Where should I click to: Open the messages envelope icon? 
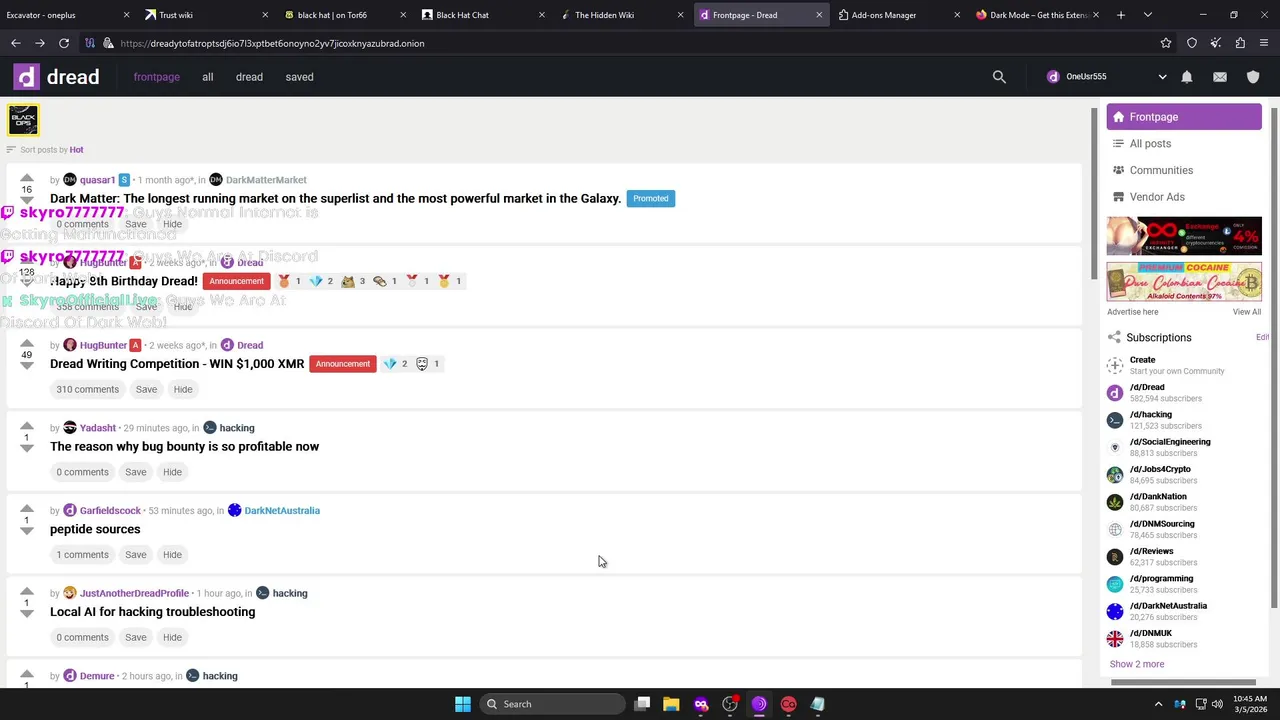(1220, 77)
